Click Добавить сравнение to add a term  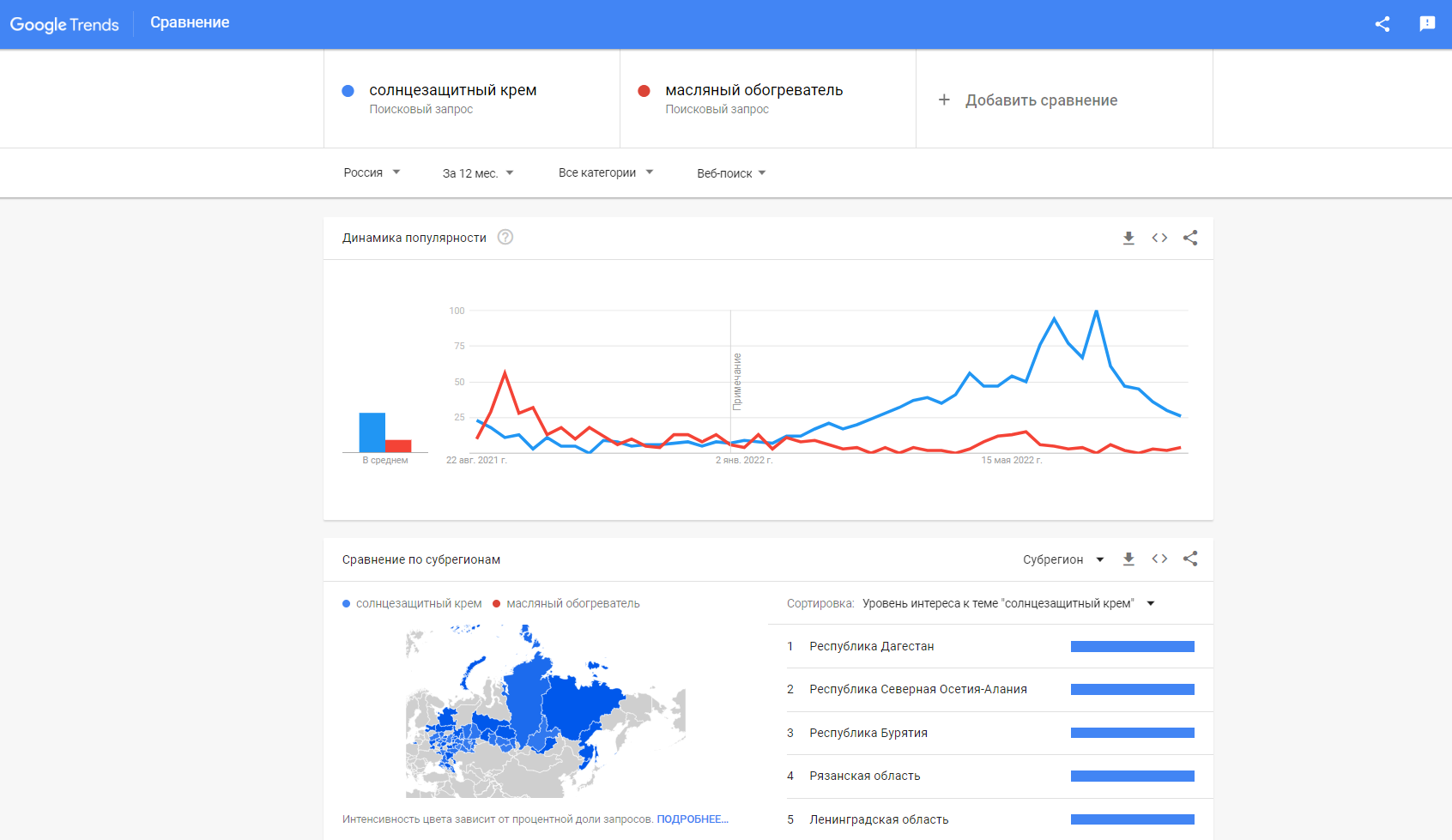click(1028, 100)
